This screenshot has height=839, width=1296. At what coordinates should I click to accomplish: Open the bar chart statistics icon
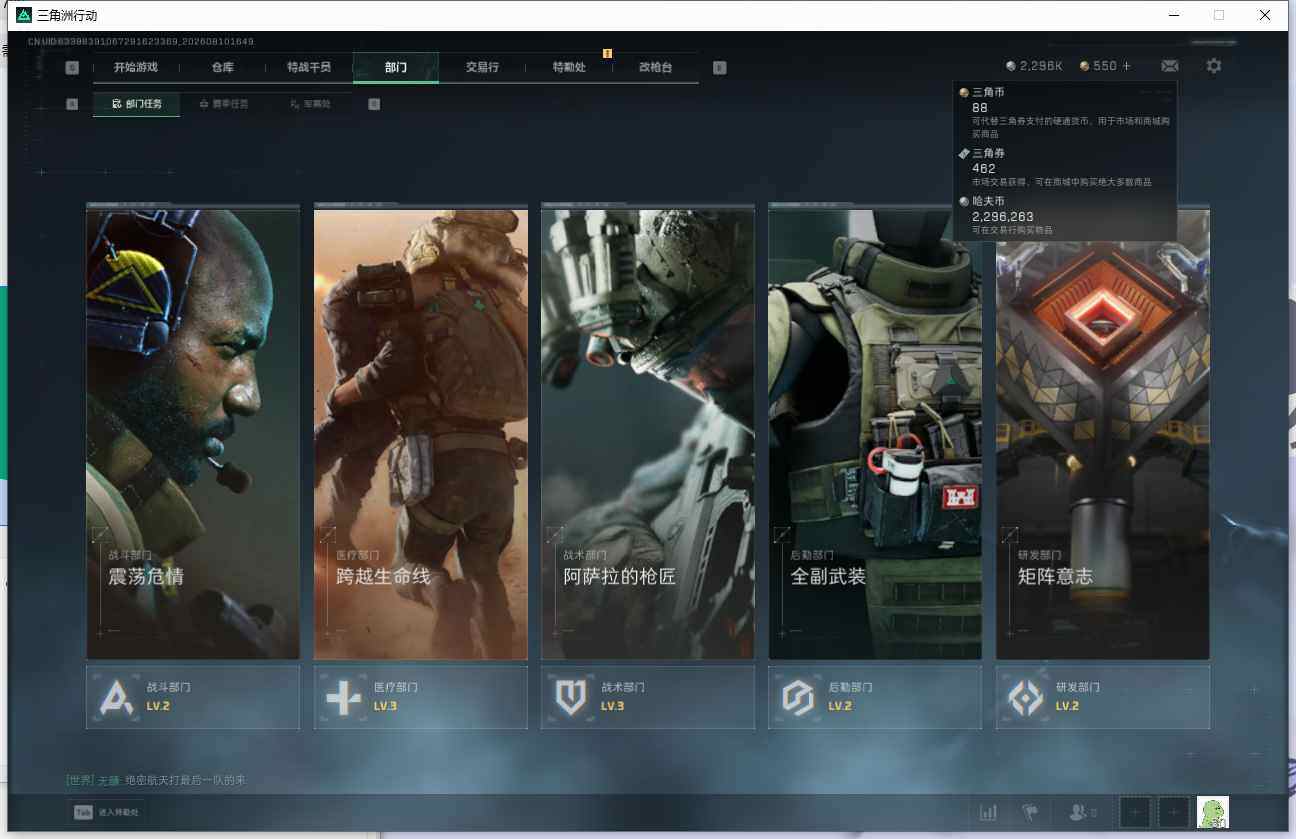[x=988, y=813]
